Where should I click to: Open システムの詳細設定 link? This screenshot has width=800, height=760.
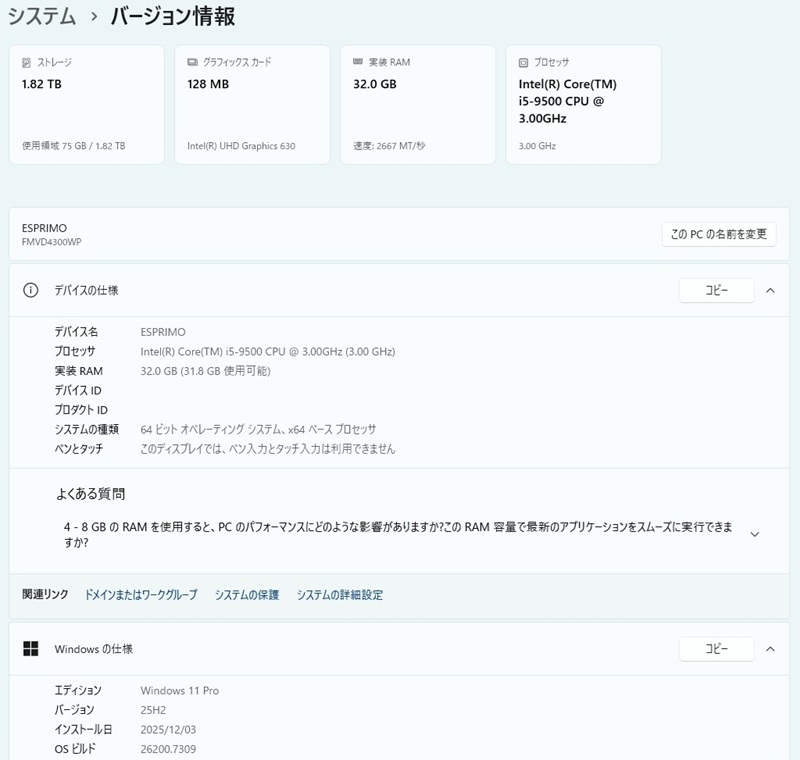point(340,595)
